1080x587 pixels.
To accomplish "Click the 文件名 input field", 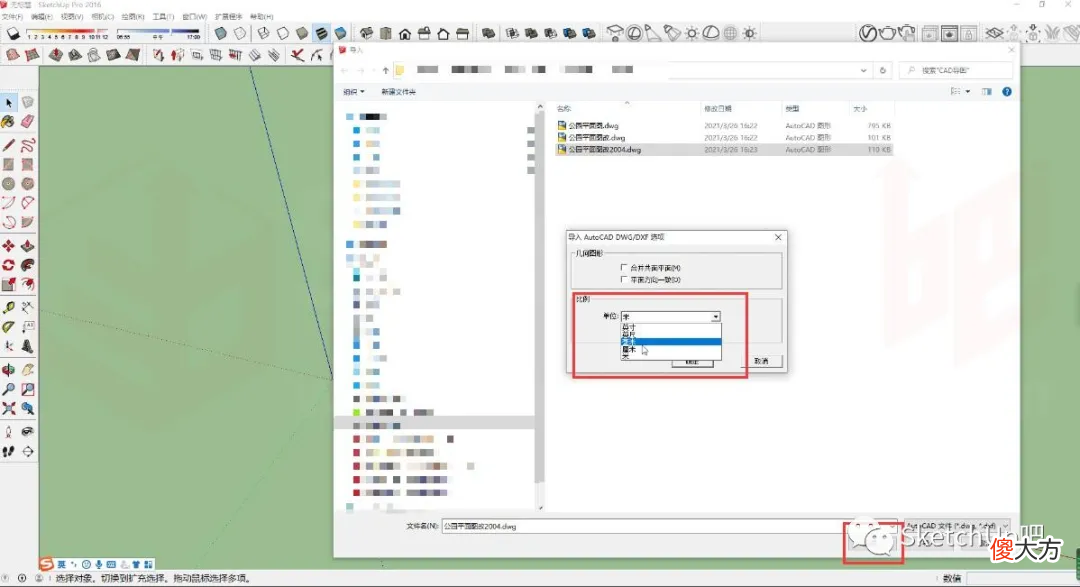I will (669, 526).
